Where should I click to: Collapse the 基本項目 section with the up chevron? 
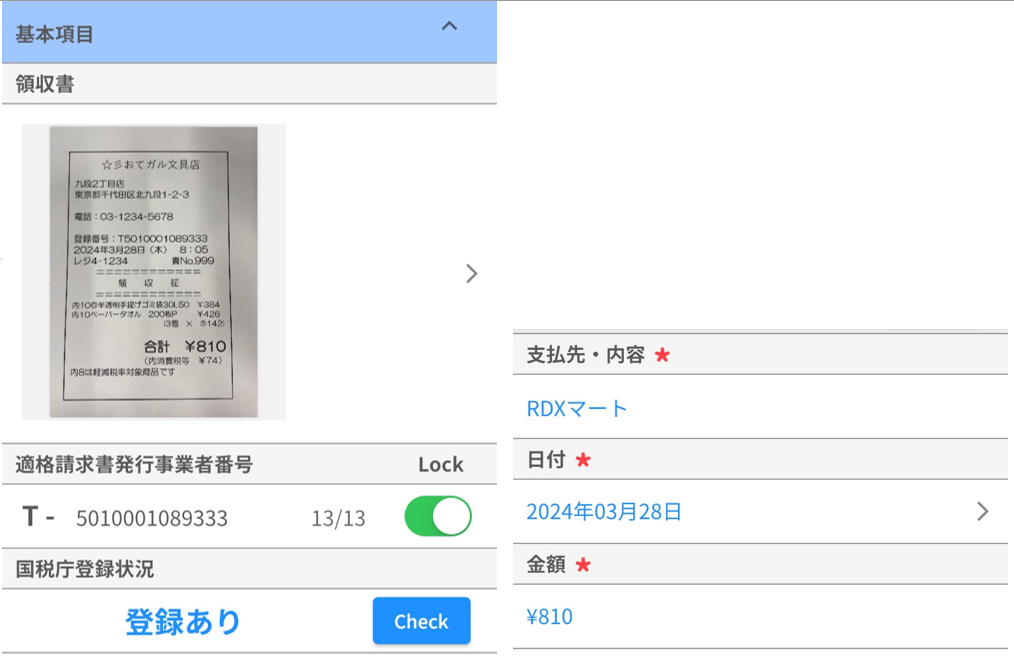tap(450, 27)
